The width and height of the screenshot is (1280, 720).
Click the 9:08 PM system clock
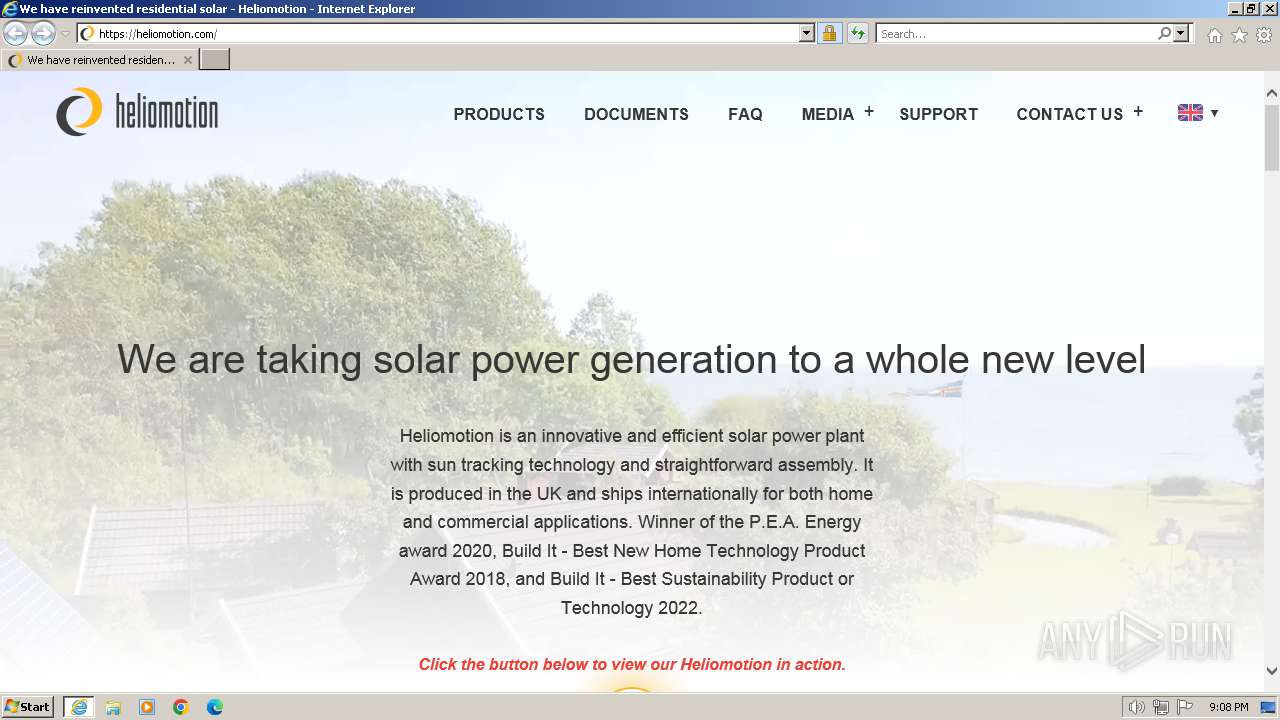(x=1228, y=707)
